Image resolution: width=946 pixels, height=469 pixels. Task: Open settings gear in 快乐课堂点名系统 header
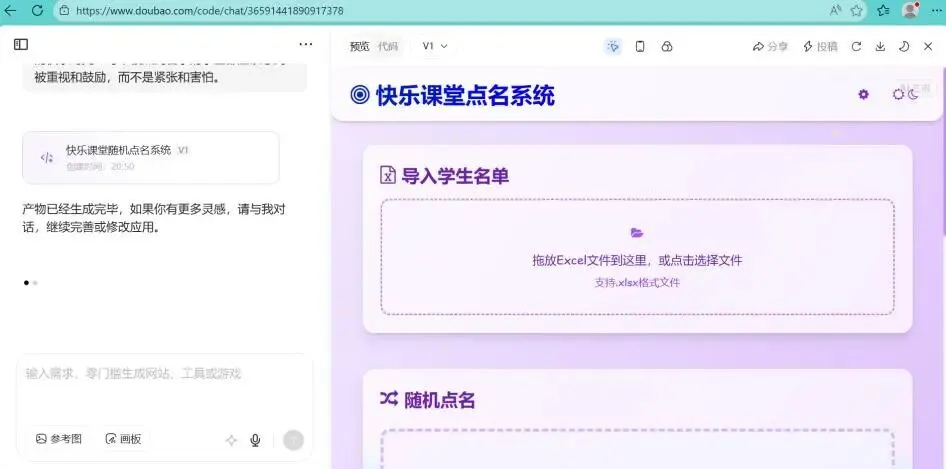(863, 94)
